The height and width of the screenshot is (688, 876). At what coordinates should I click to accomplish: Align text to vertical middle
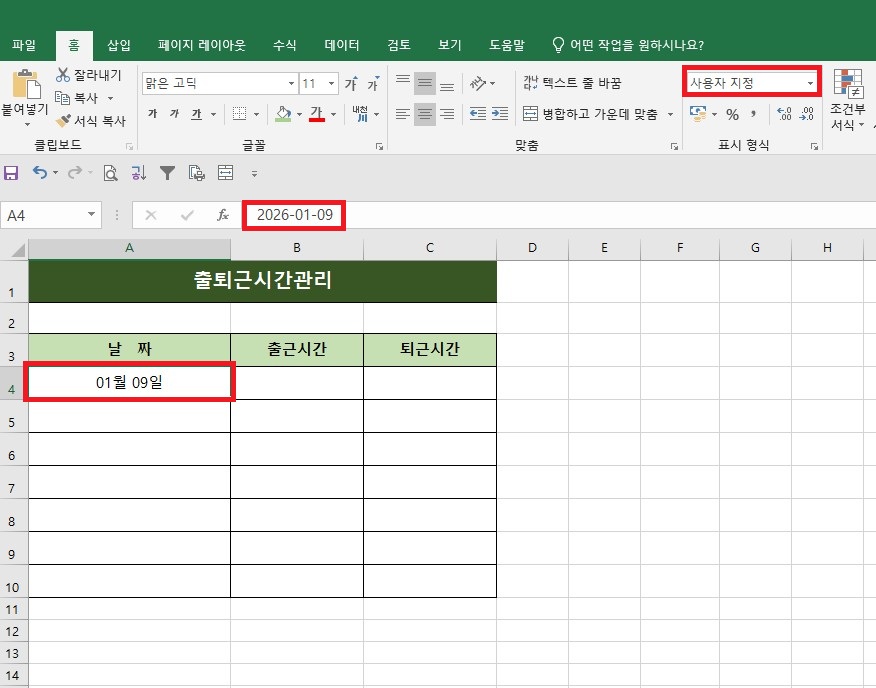425,84
